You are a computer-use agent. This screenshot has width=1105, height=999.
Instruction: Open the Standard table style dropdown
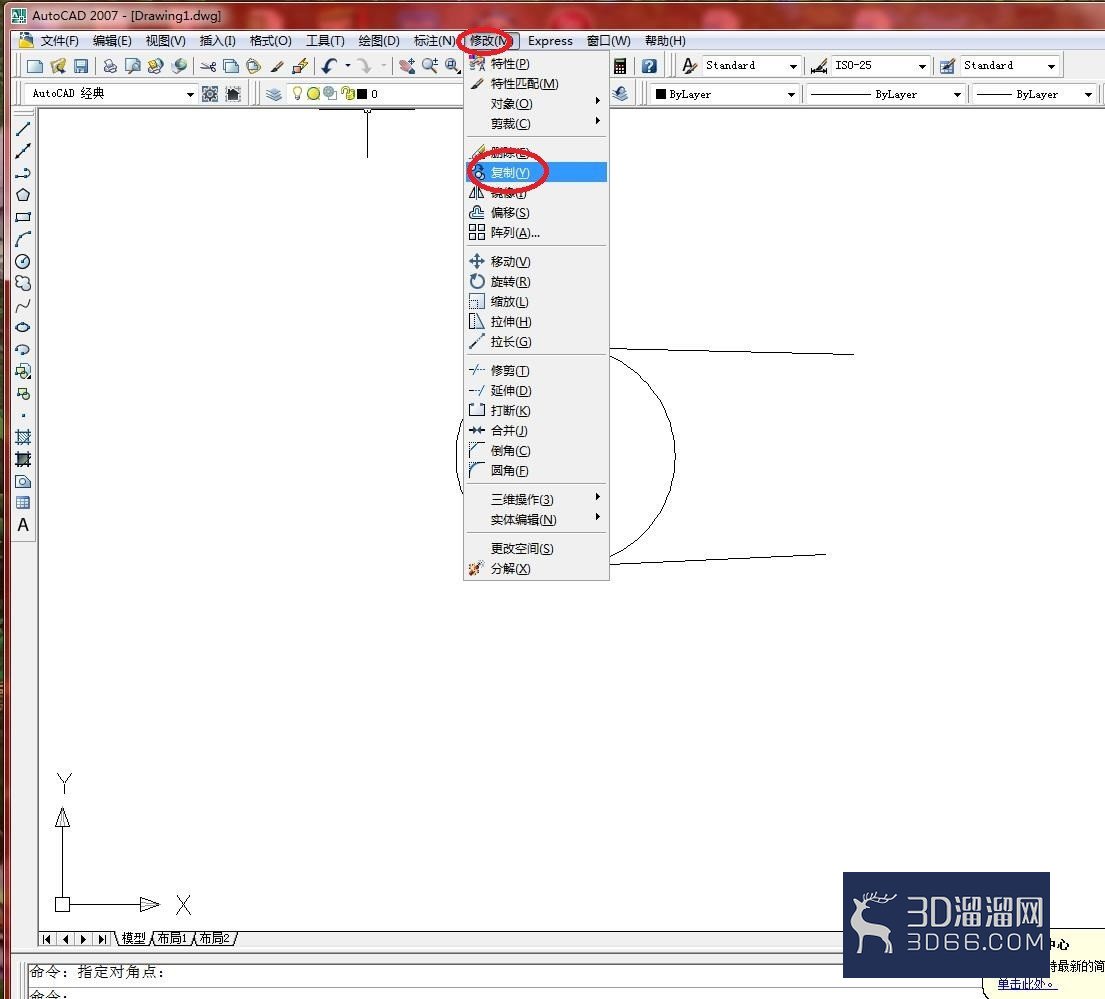coord(1051,66)
